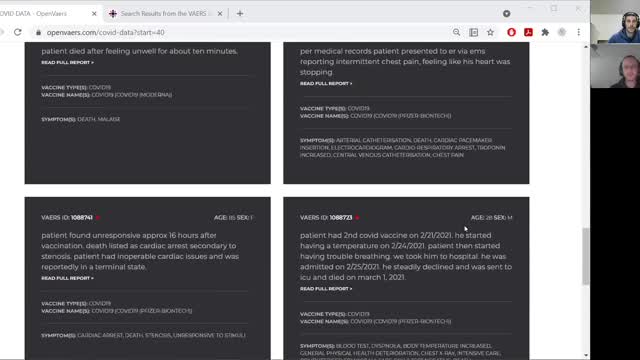Read full report for VAERS ID 1088741
The image size is (640, 360).
coord(67,278)
